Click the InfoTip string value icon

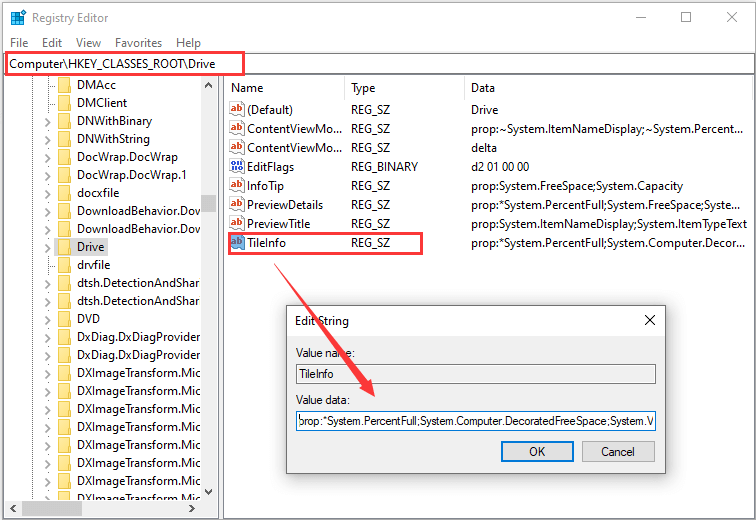237,185
